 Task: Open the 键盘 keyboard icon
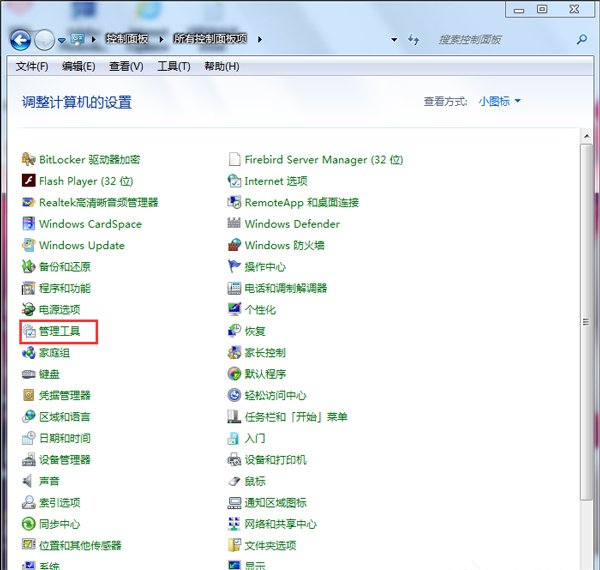28,374
